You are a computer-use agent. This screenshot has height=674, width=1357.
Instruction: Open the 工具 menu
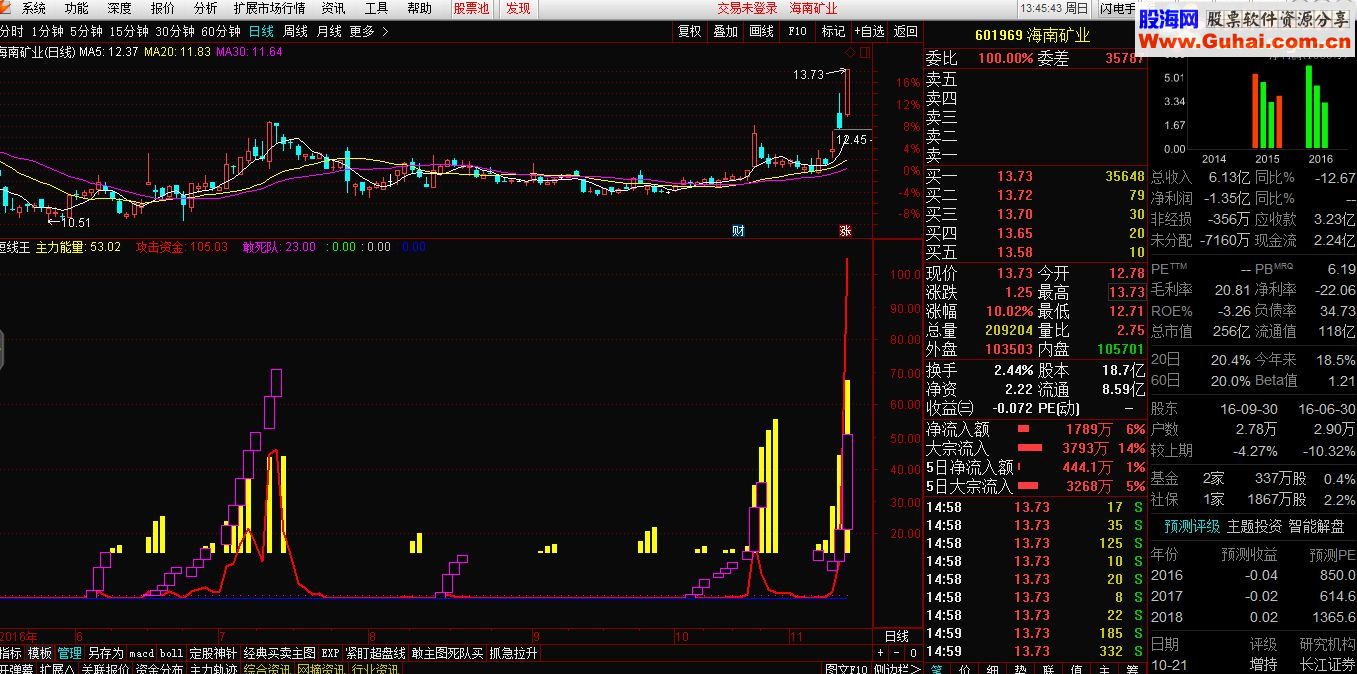tap(376, 8)
